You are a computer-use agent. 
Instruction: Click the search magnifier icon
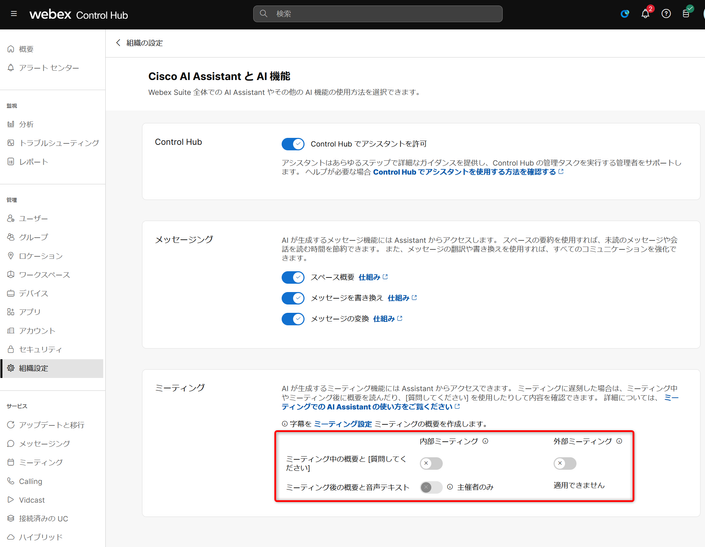[263, 13]
